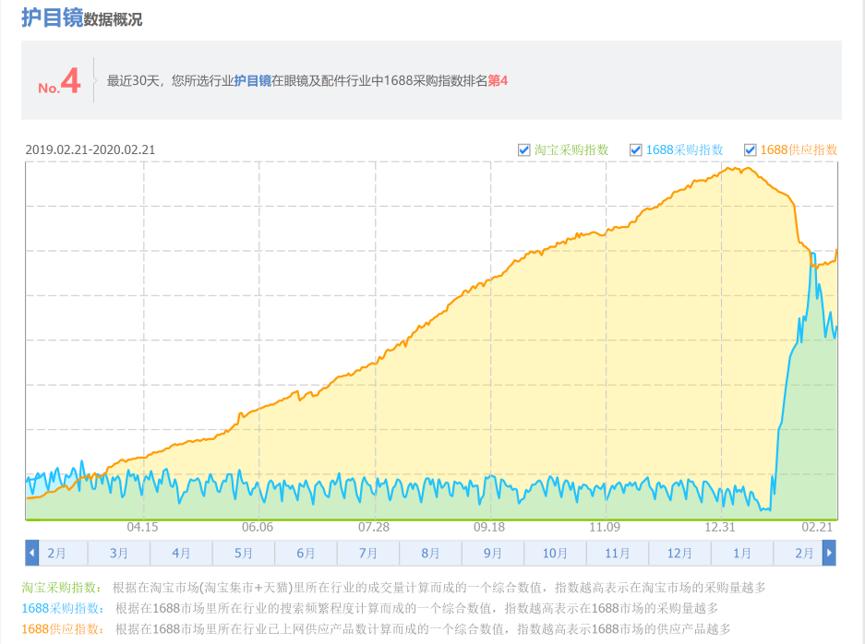Select 5月 in the month timeline
The image size is (865, 644).
point(243,553)
